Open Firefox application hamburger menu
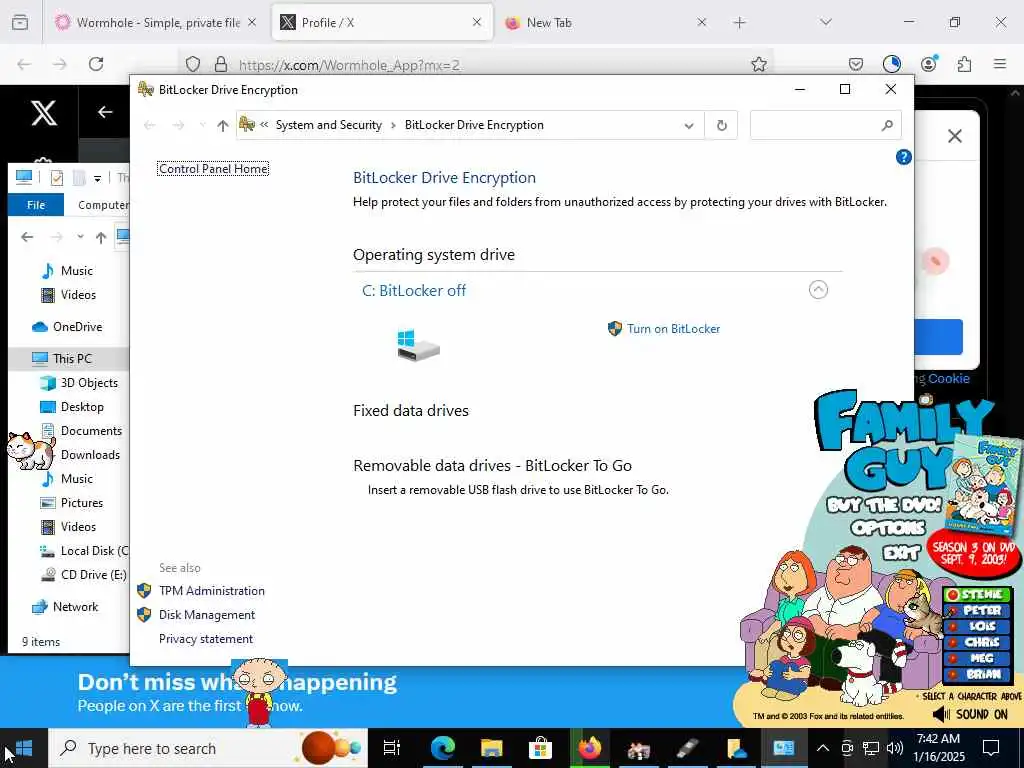The width and height of the screenshot is (1024, 768). coord(999,64)
